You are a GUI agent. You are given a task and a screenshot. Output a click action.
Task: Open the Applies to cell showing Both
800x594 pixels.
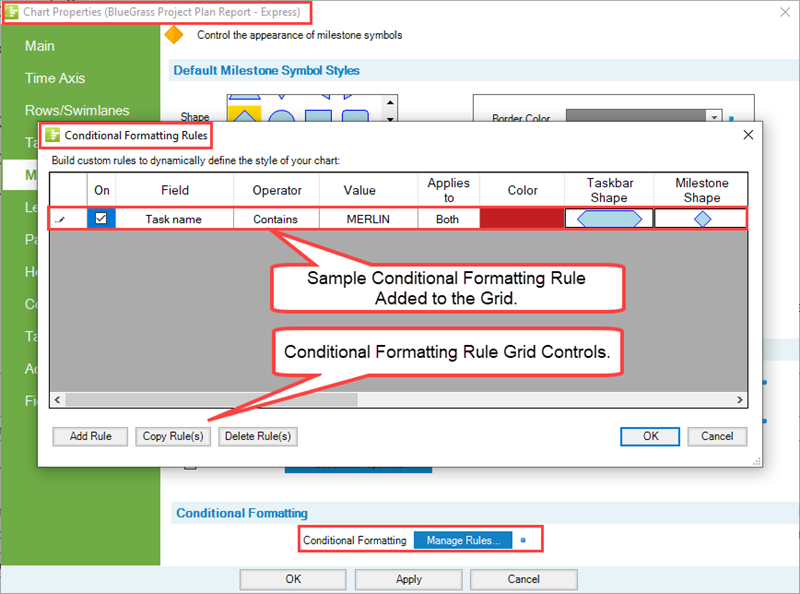(x=448, y=219)
